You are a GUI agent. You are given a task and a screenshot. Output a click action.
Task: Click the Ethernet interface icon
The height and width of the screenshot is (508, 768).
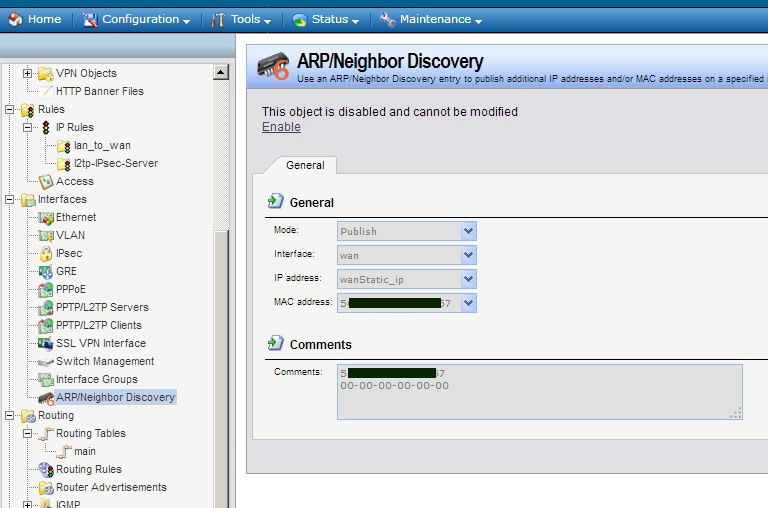tap(46, 218)
